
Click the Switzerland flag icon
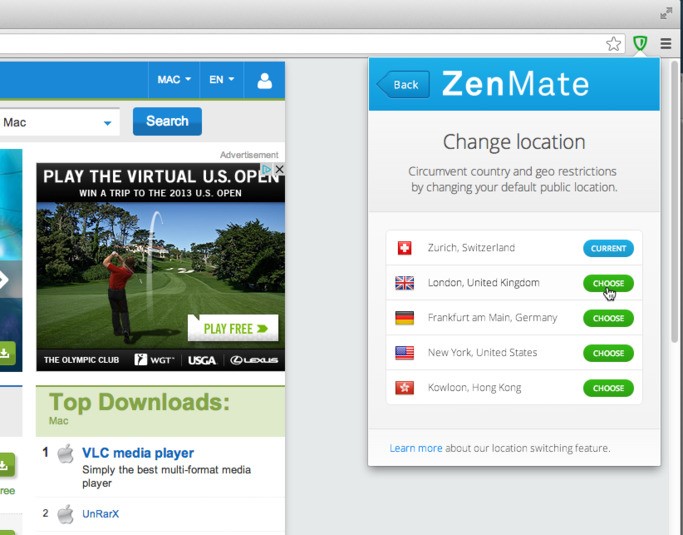404,248
